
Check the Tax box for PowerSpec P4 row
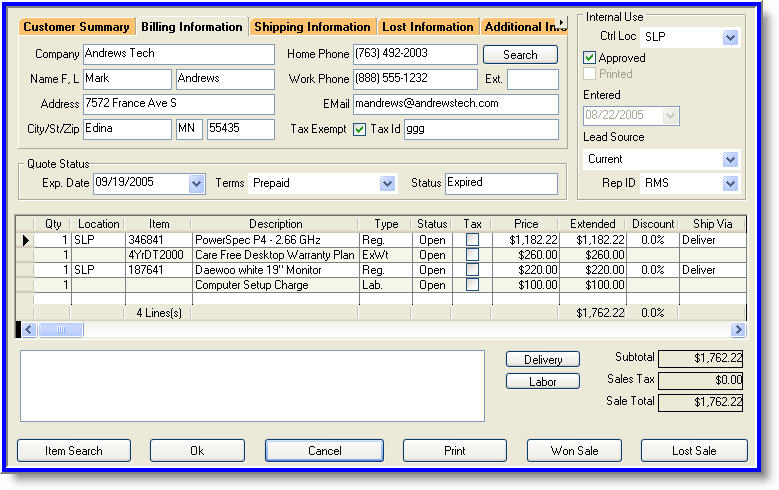point(472,240)
